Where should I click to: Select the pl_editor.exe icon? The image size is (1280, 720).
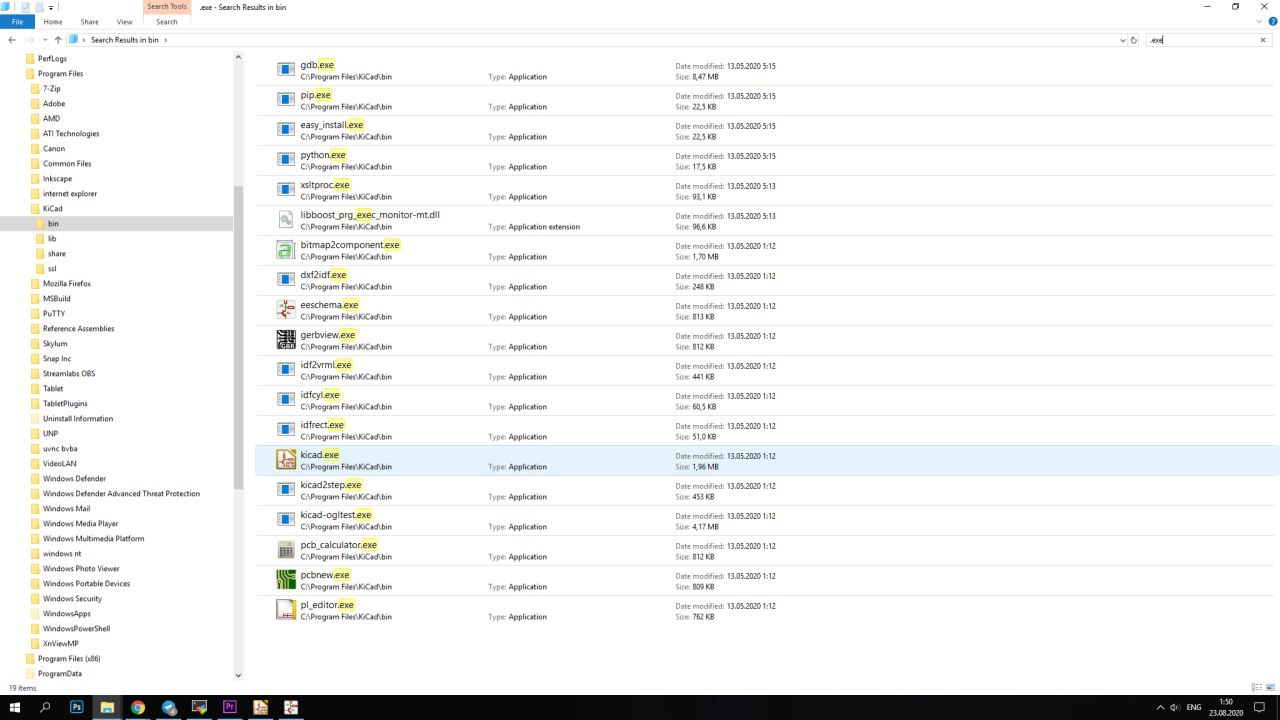click(285, 610)
